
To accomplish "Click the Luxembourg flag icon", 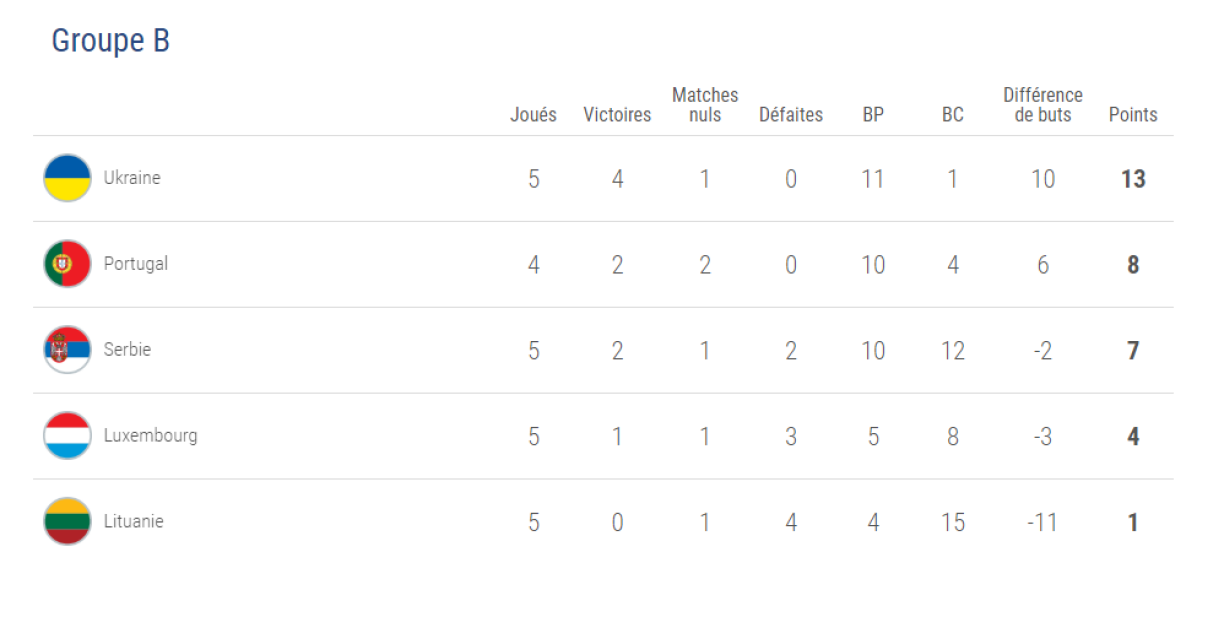I will [67, 436].
